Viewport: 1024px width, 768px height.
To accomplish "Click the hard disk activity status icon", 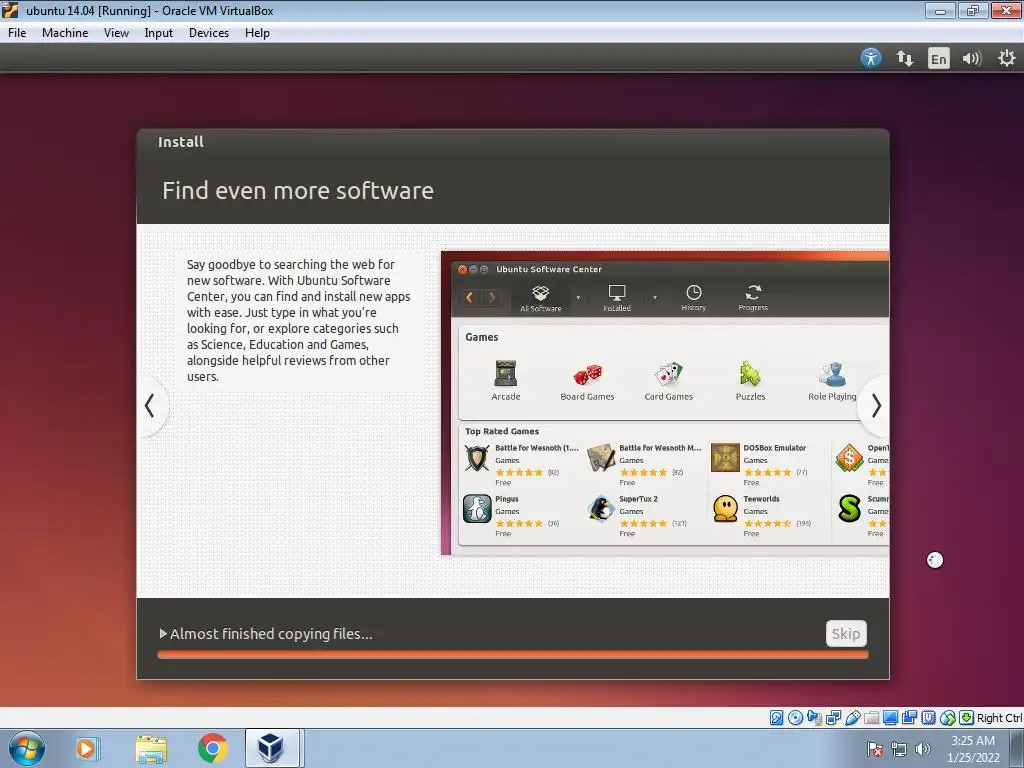I will tap(776, 718).
